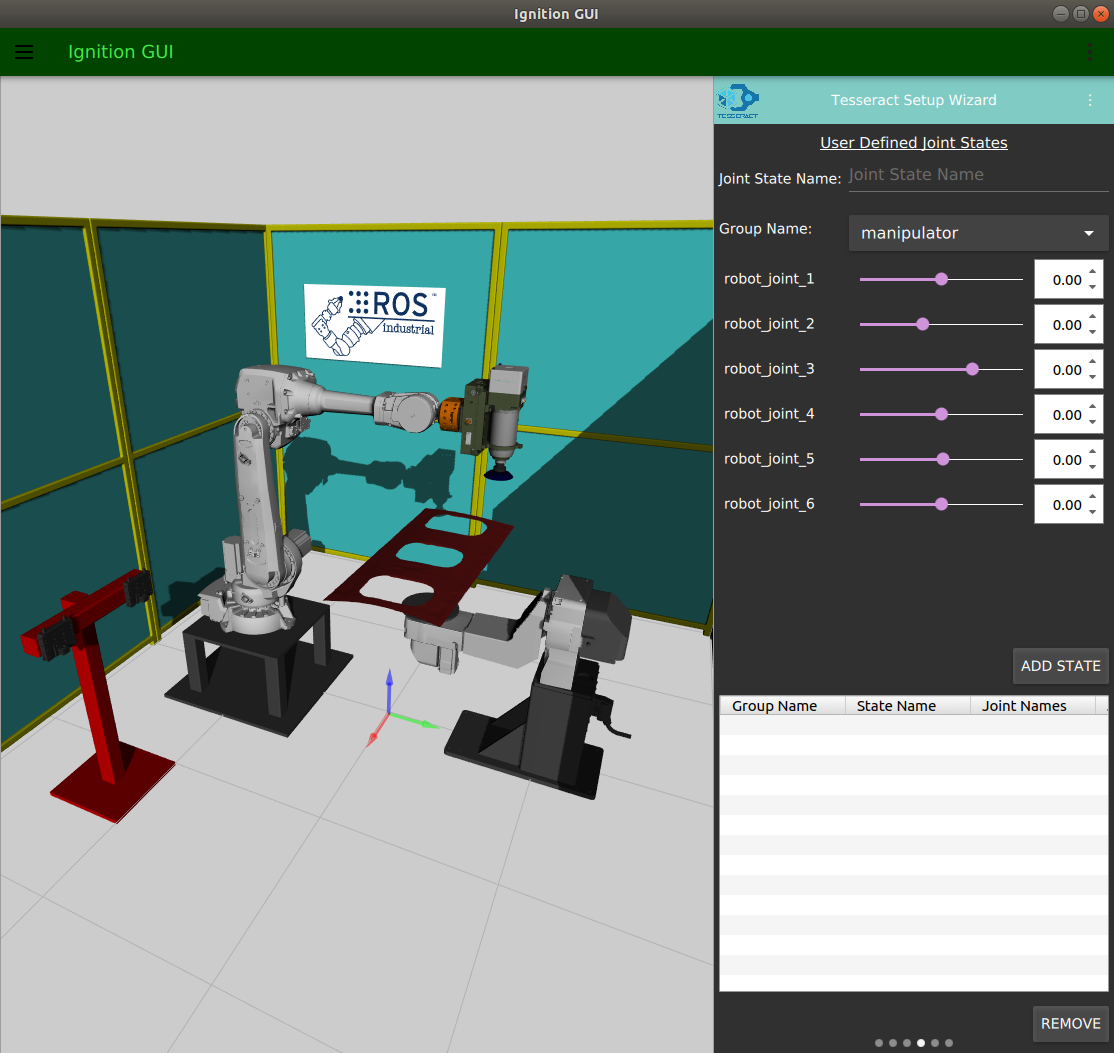Select the State Name column header
Image resolution: width=1114 pixels, height=1053 pixels.
point(896,706)
